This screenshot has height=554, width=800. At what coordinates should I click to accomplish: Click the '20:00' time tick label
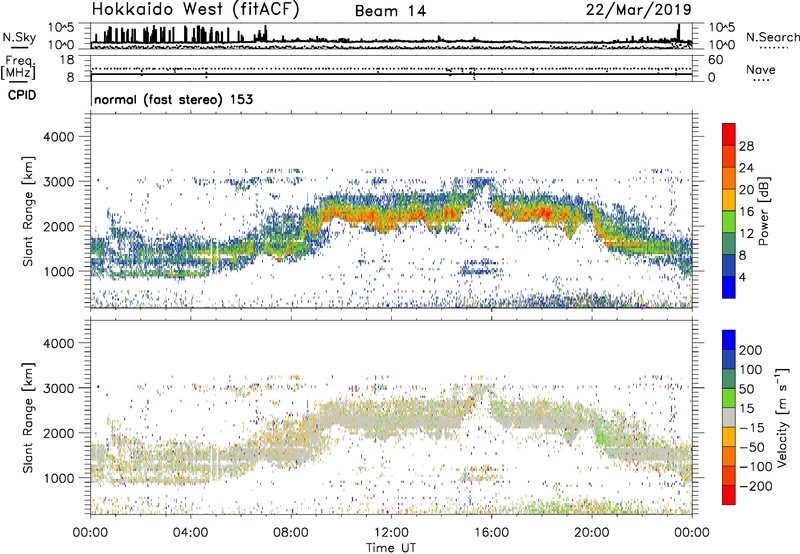591,533
